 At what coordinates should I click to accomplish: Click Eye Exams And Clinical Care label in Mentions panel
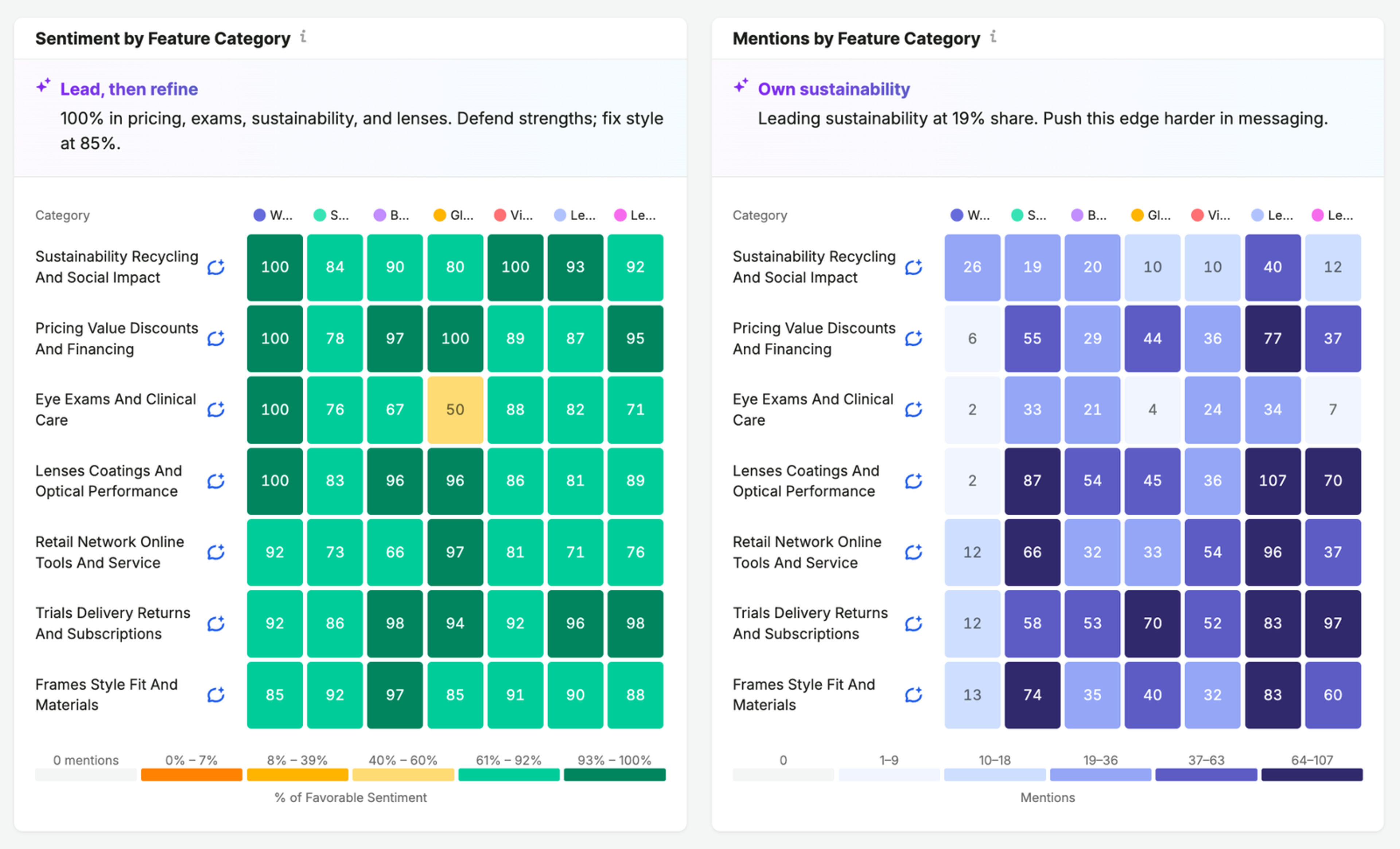pos(813,410)
